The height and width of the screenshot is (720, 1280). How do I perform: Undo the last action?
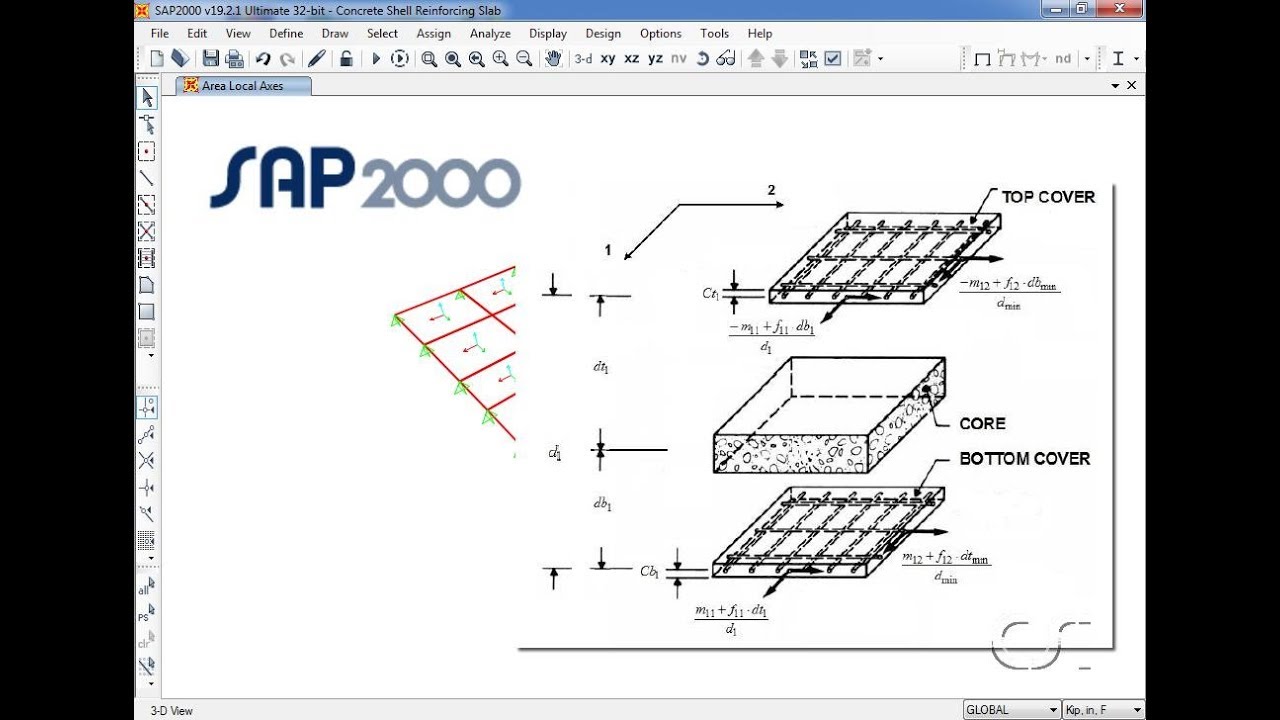263,59
